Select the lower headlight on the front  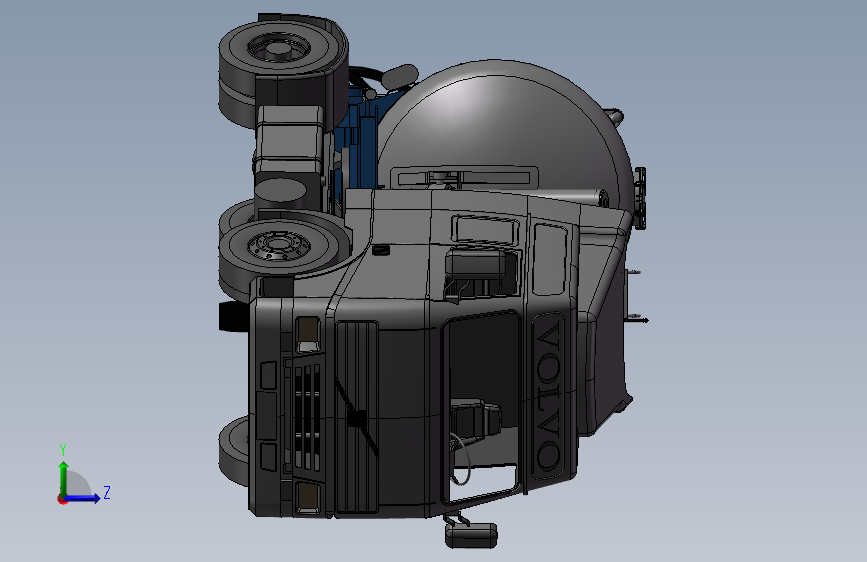pyautogui.click(x=308, y=498)
